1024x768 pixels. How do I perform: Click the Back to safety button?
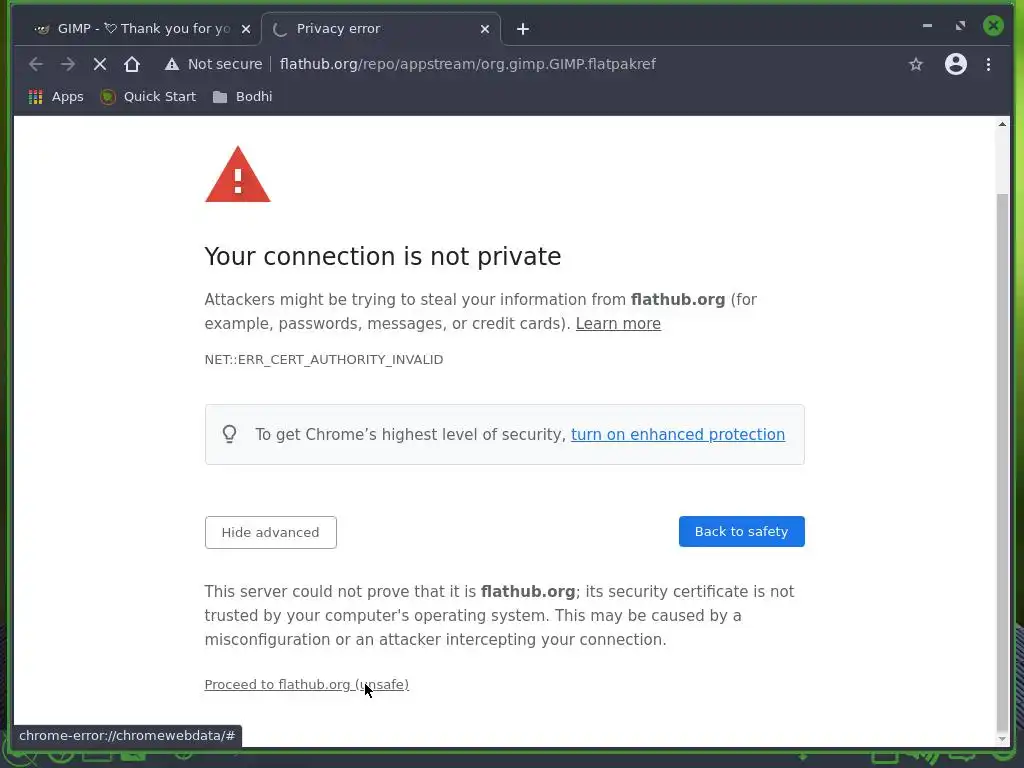(x=741, y=531)
